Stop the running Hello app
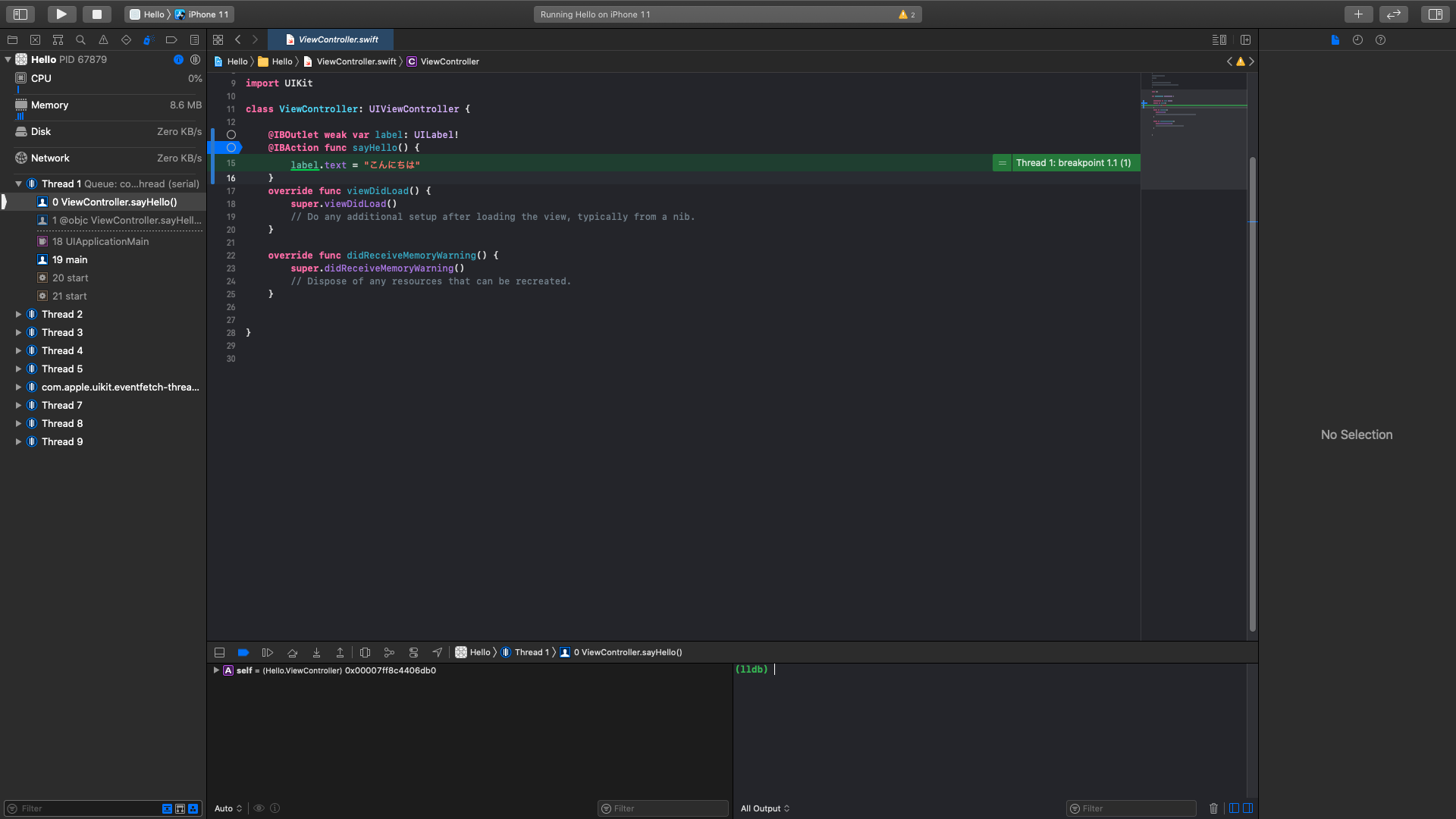Image resolution: width=1456 pixels, height=819 pixels. coord(97,14)
